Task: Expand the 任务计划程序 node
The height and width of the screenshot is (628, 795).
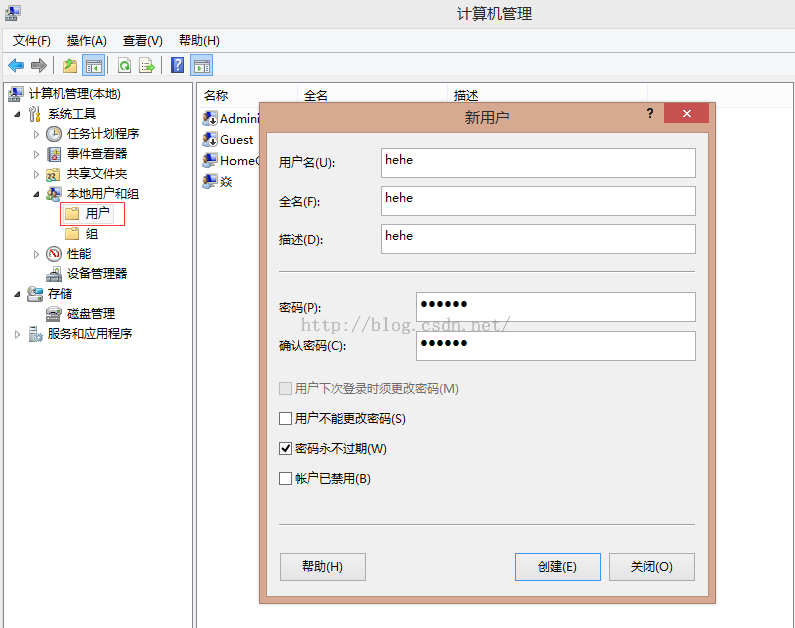Action: tap(36, 134)
